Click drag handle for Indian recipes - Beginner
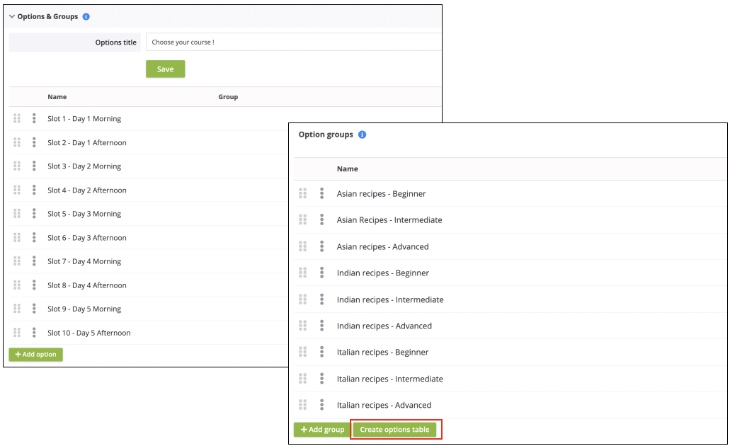Image resolution: width=730 pixels, height=446 pixels. 303,273
